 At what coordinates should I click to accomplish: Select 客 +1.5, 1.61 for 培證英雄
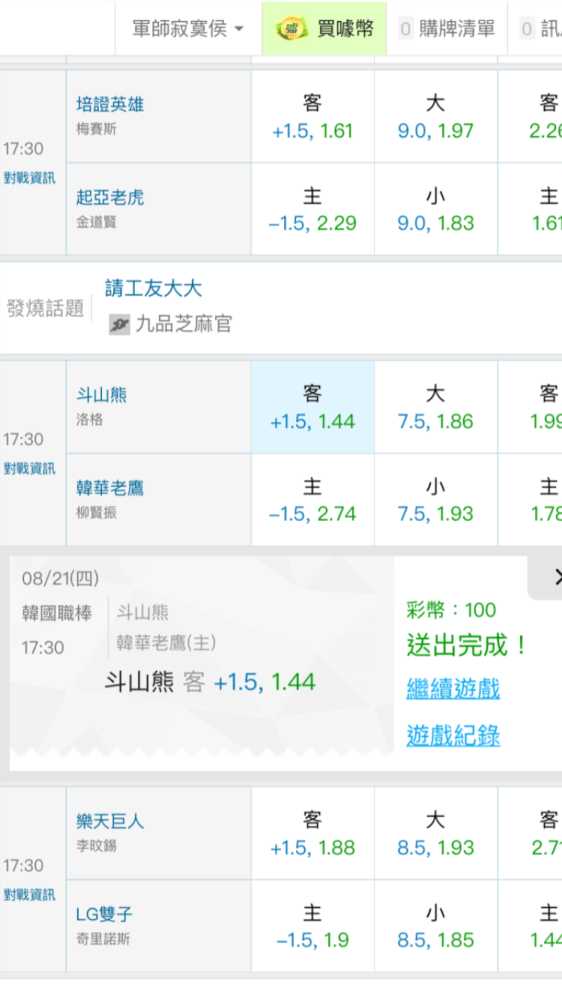point(313,116)
